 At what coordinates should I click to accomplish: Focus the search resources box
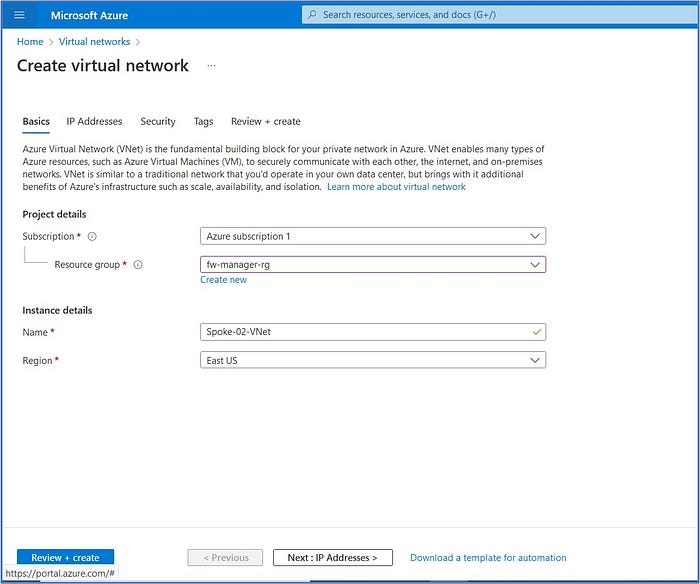500,15
